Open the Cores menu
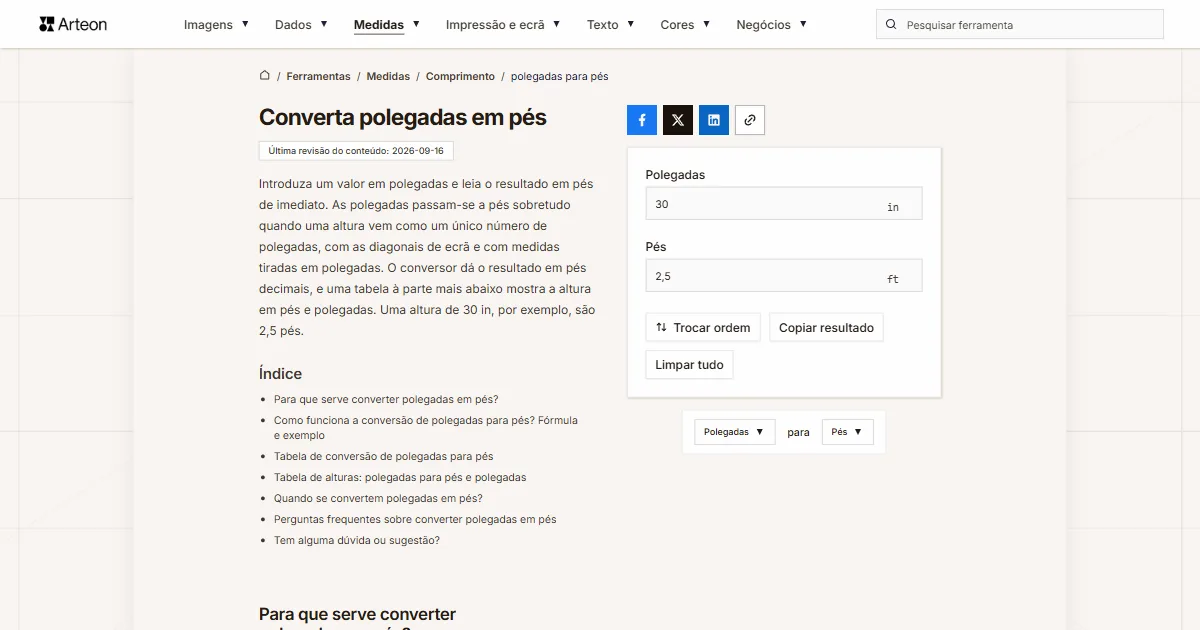The height and width of the screenshot is (630, 1200). pyautogui.click(x=685, y=25)
